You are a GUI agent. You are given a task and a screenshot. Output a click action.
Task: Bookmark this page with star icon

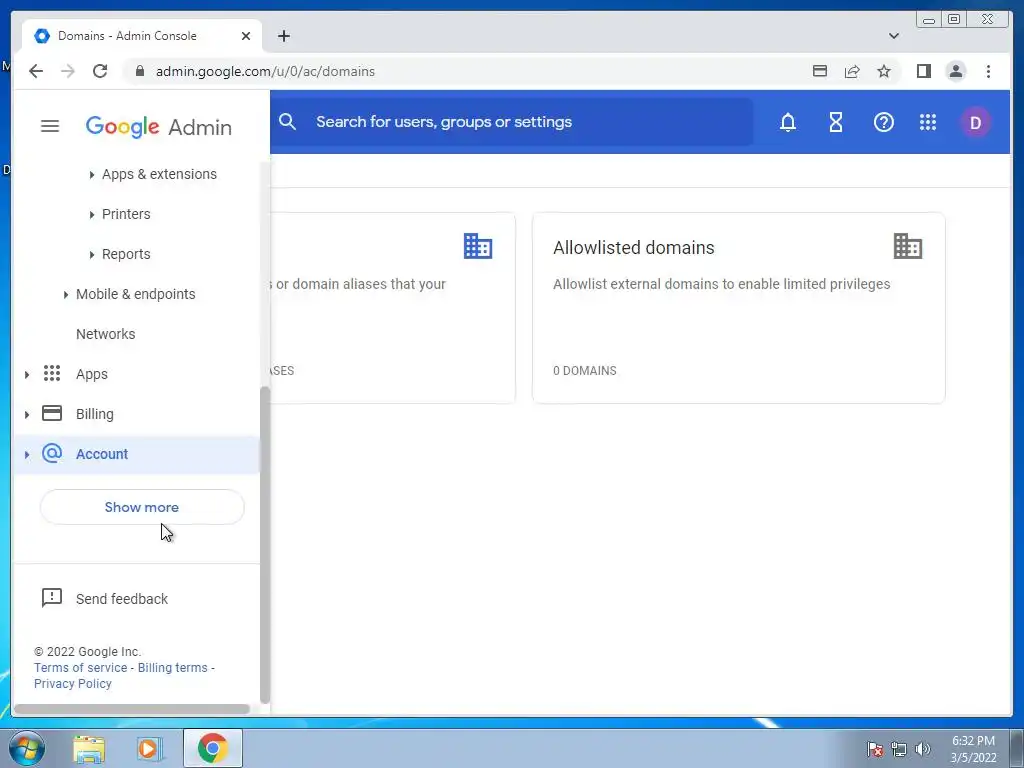[884, 71]
